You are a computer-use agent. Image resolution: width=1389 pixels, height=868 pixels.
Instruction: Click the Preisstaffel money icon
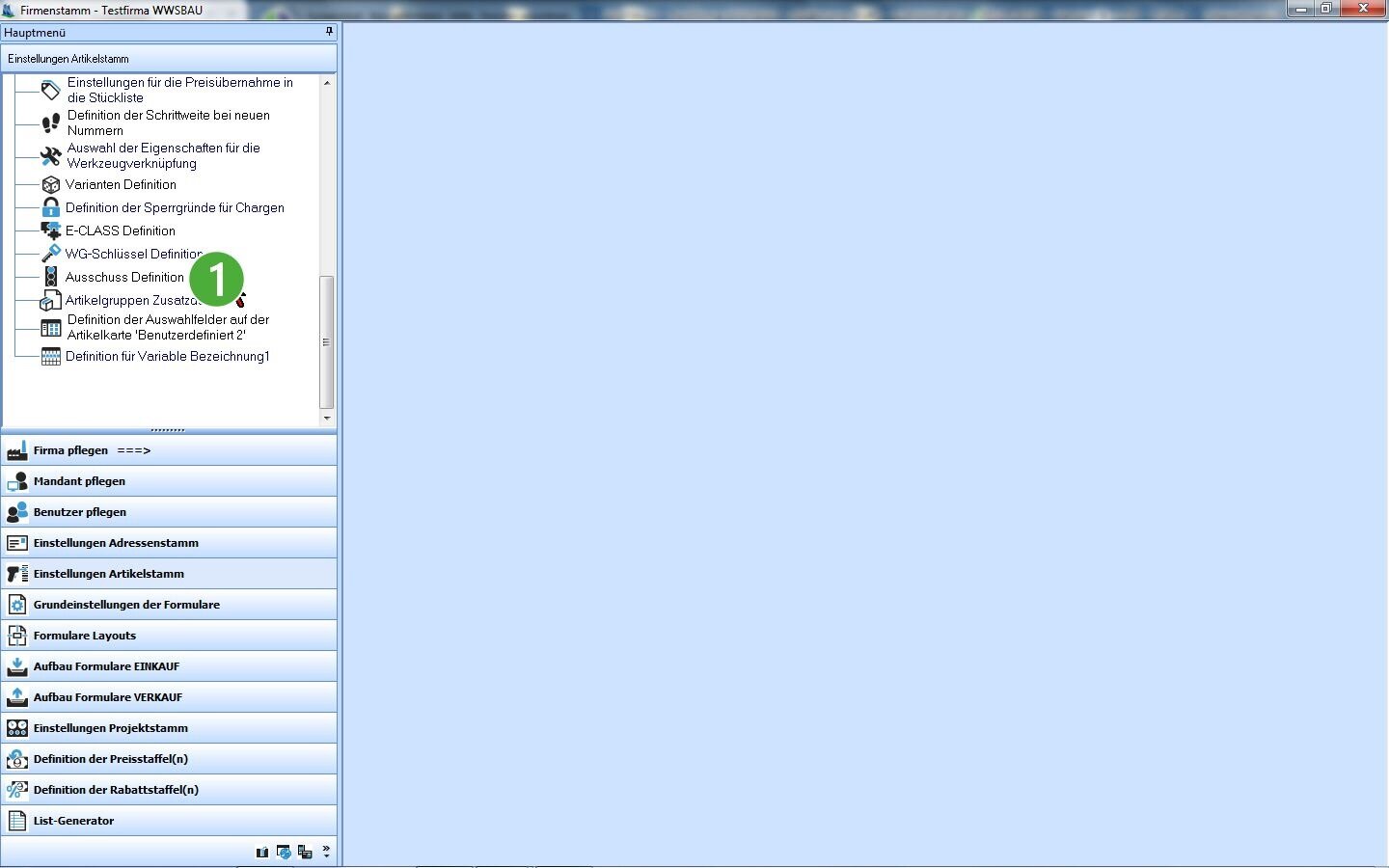click(17, 759)
